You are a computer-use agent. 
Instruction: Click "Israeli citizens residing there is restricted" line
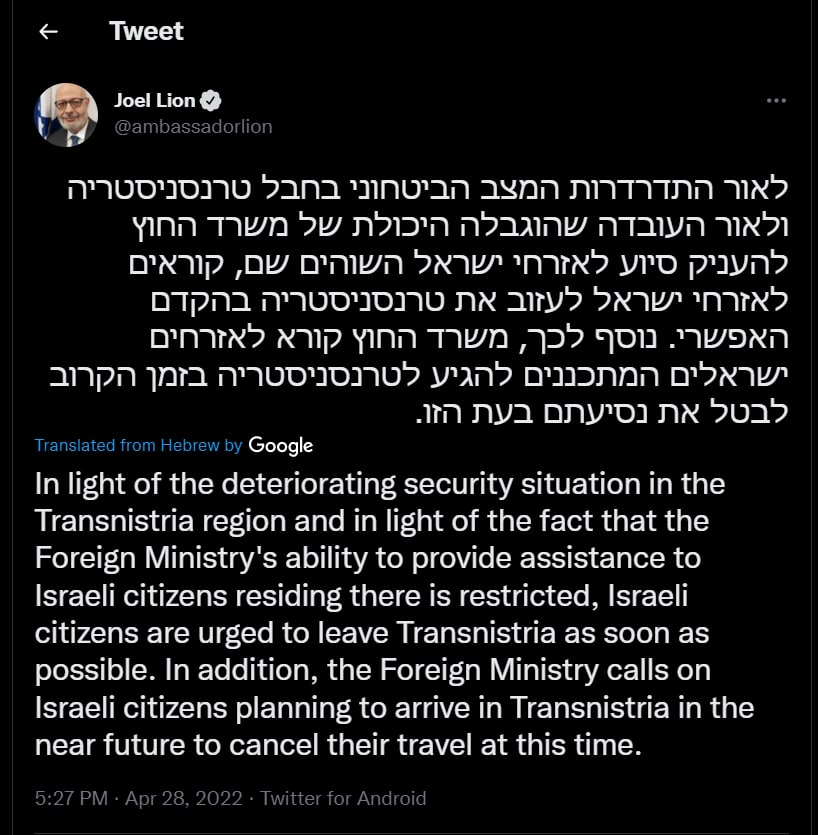pos(361,596)
